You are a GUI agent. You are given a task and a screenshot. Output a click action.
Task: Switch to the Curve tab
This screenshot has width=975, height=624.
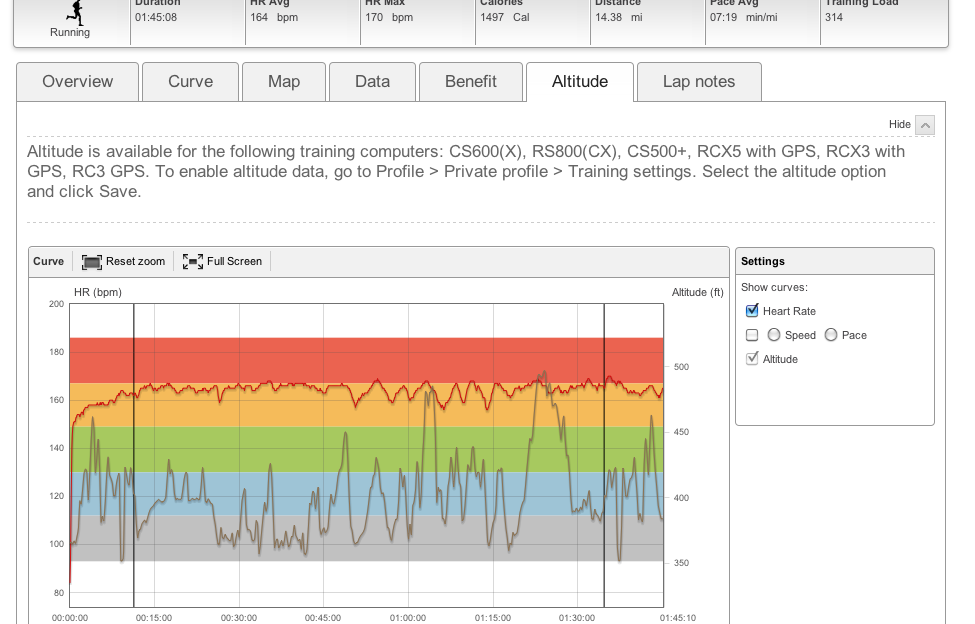(x=190, y=81)
